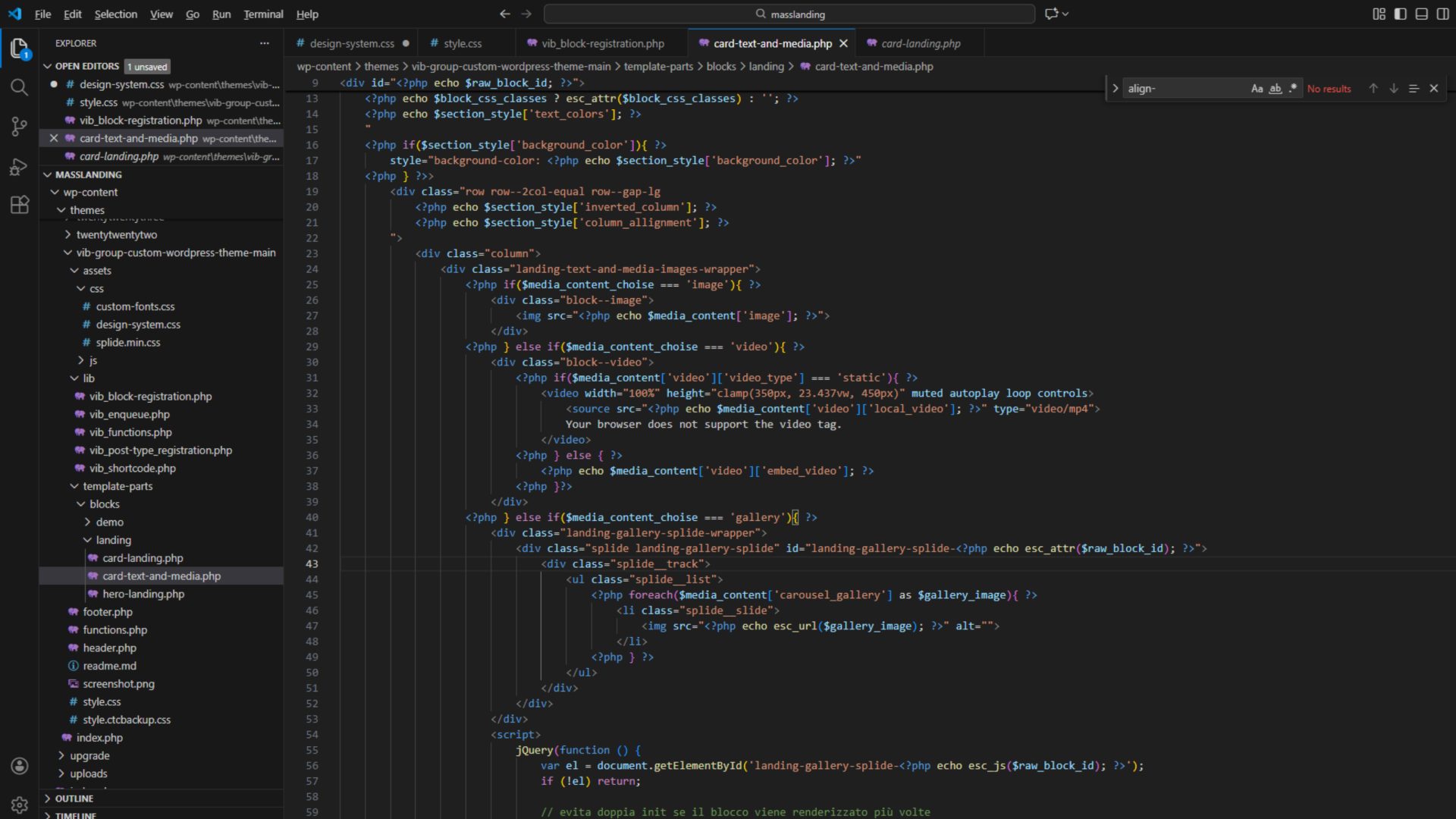Go to next match arrow in find widget
The image size is (1456, 819).
[x=1394, y=89]
